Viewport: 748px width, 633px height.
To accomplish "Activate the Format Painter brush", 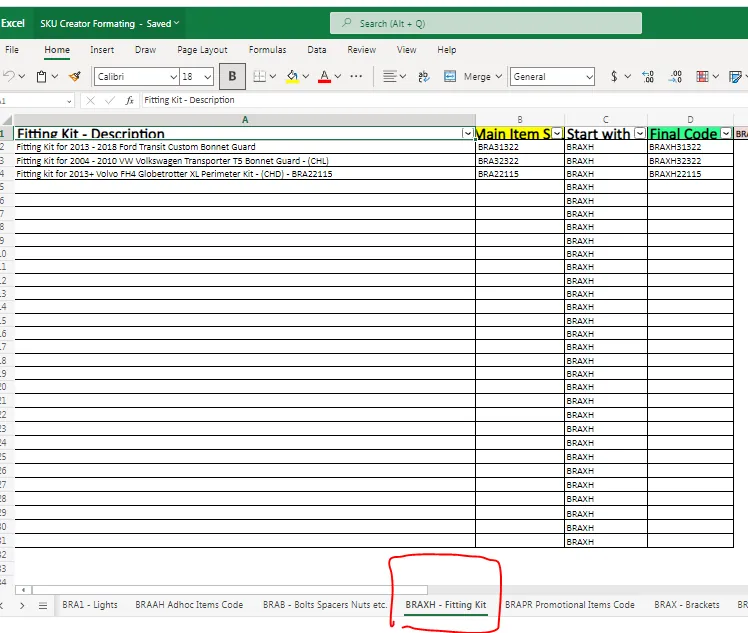I will point(74,76).
